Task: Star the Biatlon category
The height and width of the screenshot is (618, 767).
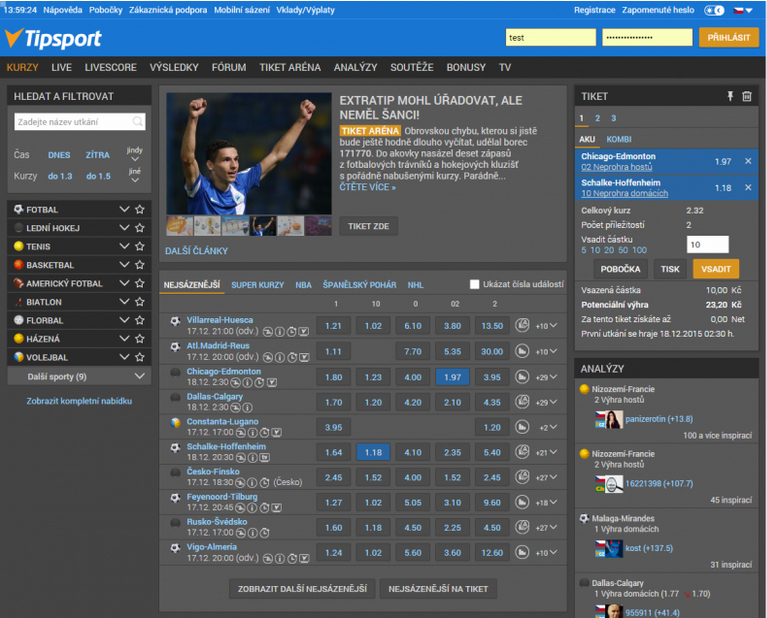Action: click(140, 302)
